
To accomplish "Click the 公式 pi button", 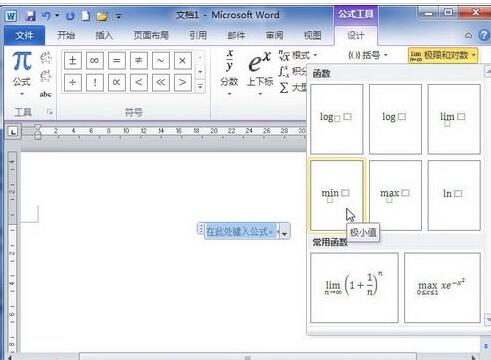I will [x=22, y=73].
